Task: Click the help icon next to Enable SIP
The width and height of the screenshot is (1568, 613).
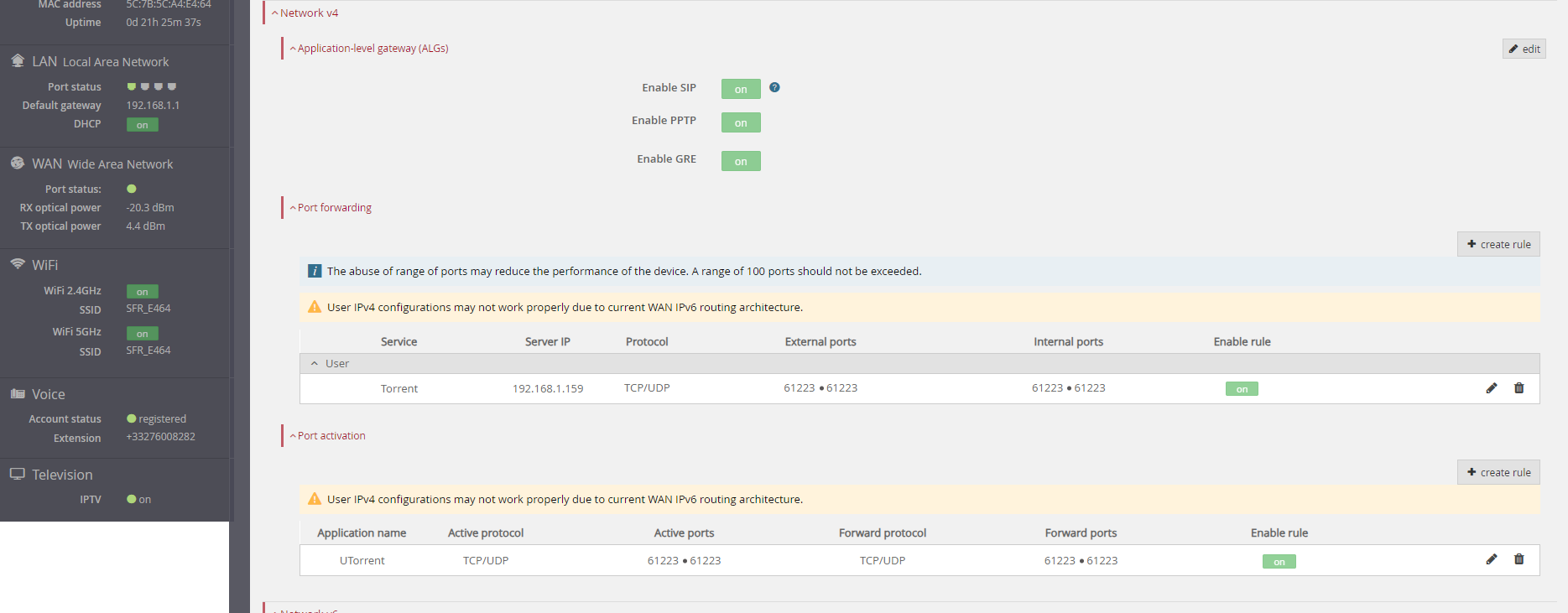Action: pos(774,87)
